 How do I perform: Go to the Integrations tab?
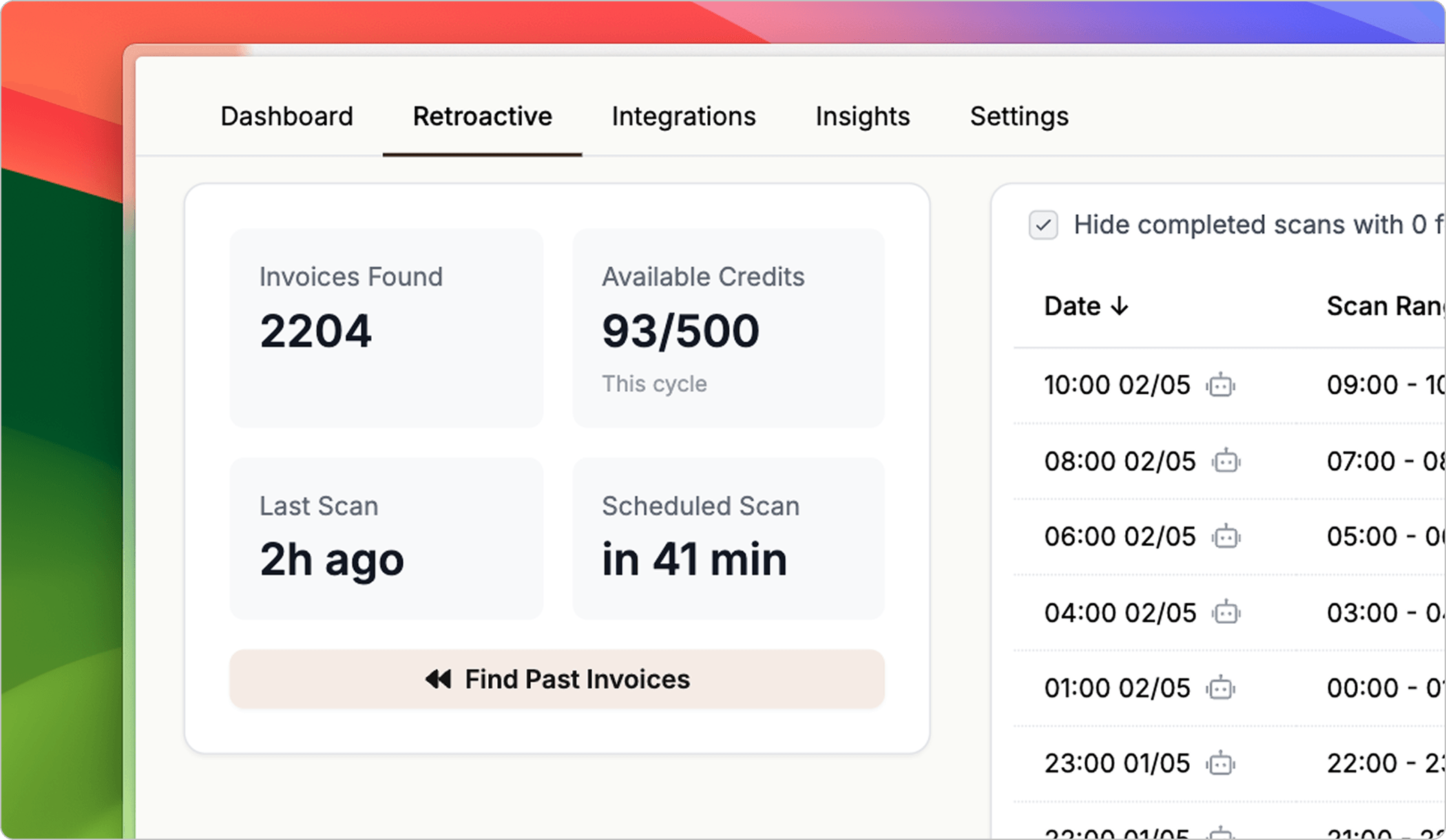682,116
